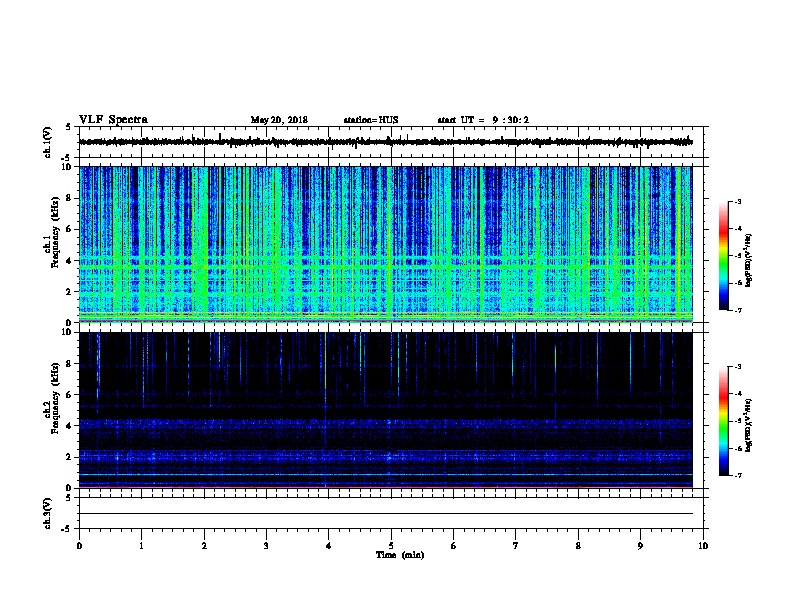Click the "station=HUS" header label
Viewport: 792px width, 612px height.
tap(371, 120)
